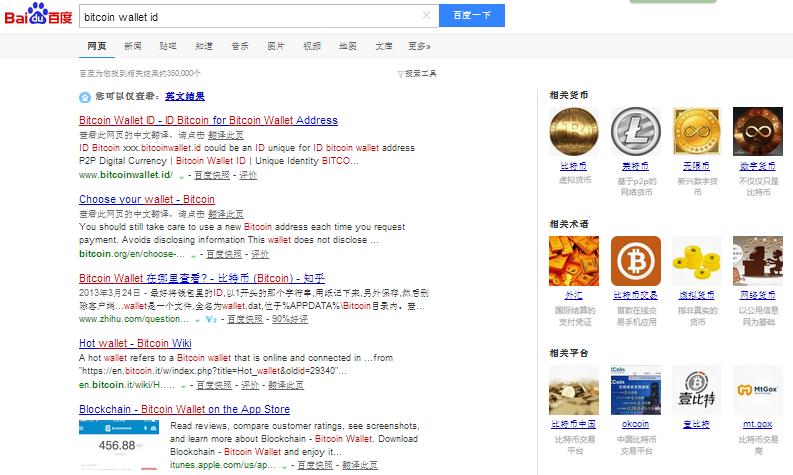Switch to the 音乐 tab
Viewport: 793px width, 475px height.
click(x=240, y=46)
